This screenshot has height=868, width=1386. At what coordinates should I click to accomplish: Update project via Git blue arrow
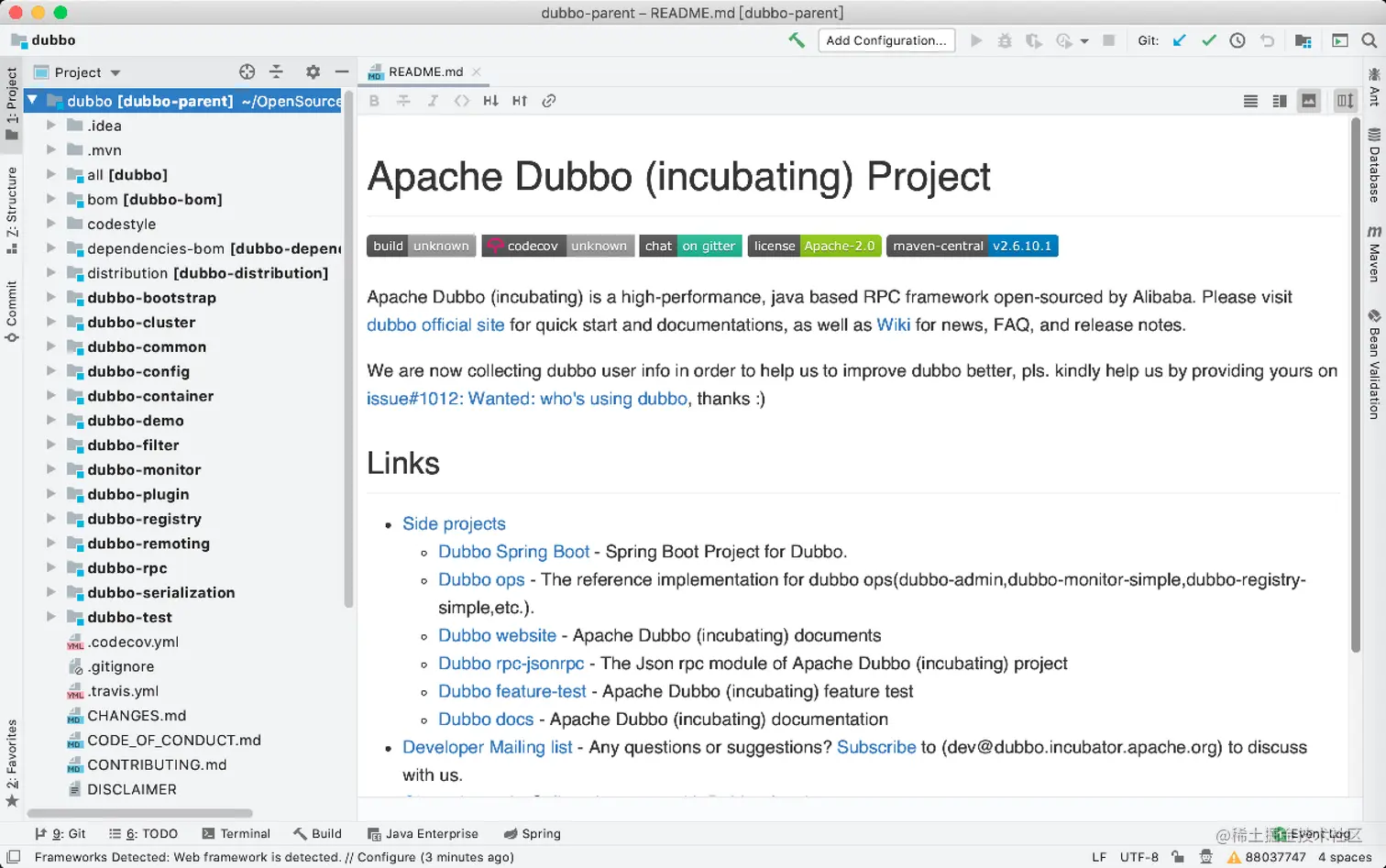1180,40
